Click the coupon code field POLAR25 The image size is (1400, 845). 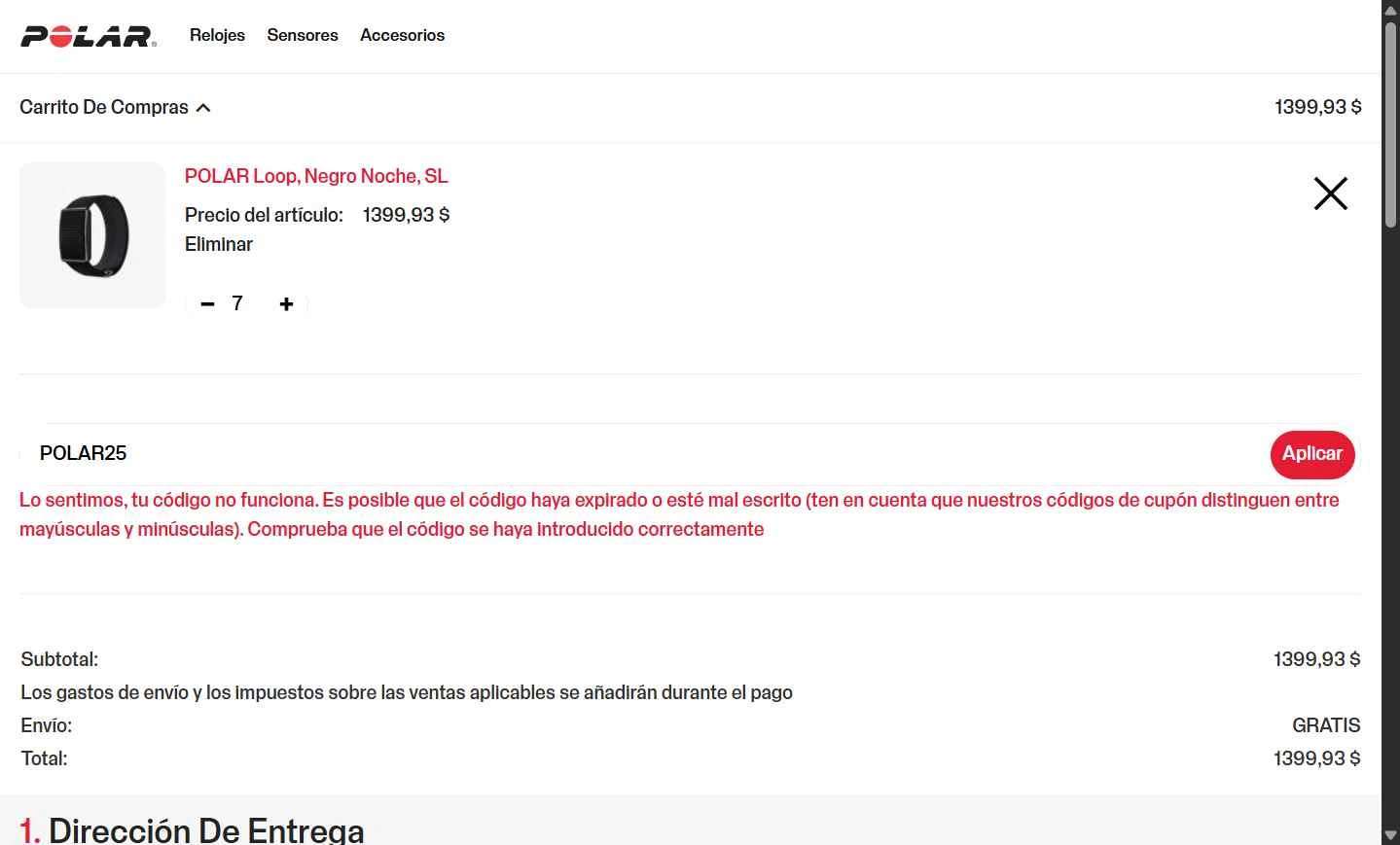click(642, 454)
